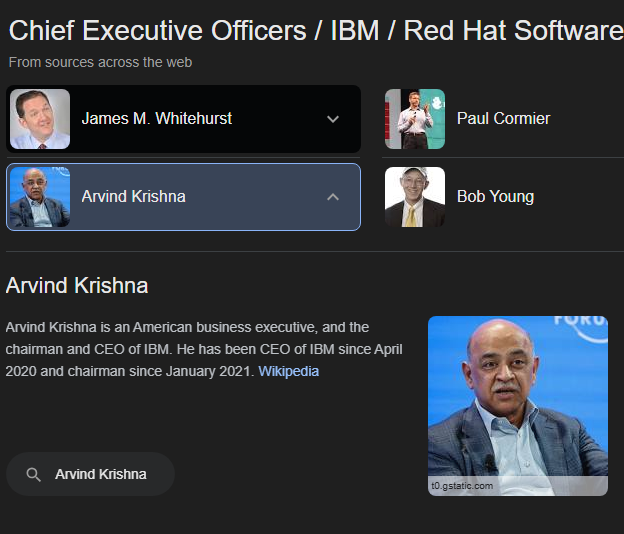The width and height of the screenshot is (624, 534).
Task: Open James M. Whitehurst thumbnail photo
Action: click(x=40, y=119)
